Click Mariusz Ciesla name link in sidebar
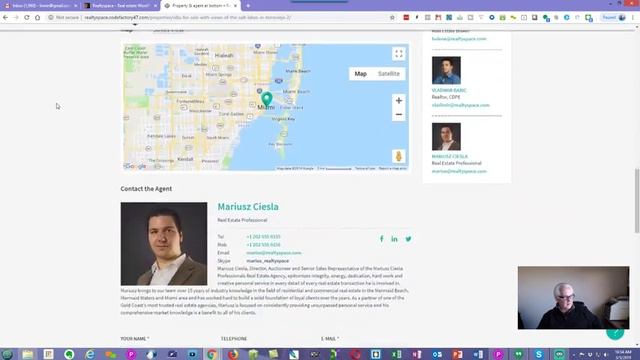 450,156
